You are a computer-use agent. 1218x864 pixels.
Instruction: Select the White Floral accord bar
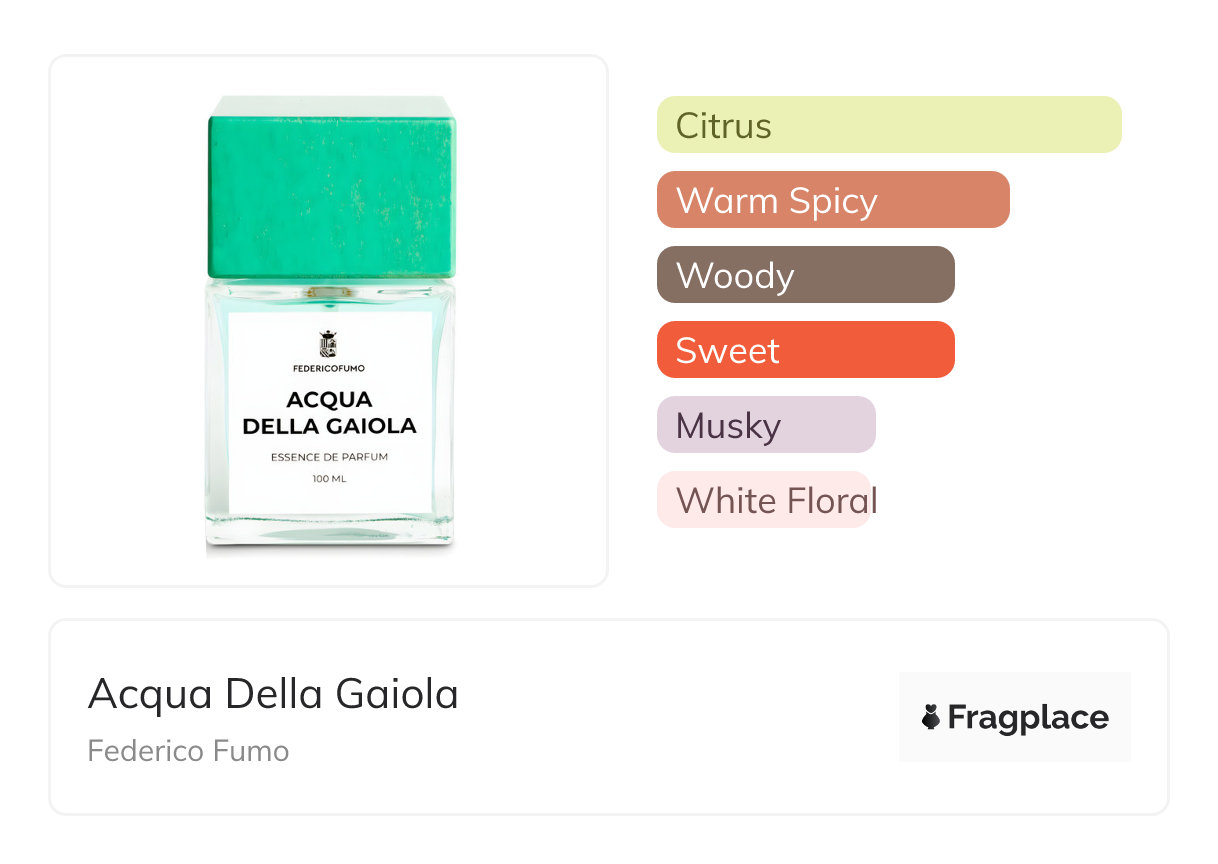click(x=763, y=500)
